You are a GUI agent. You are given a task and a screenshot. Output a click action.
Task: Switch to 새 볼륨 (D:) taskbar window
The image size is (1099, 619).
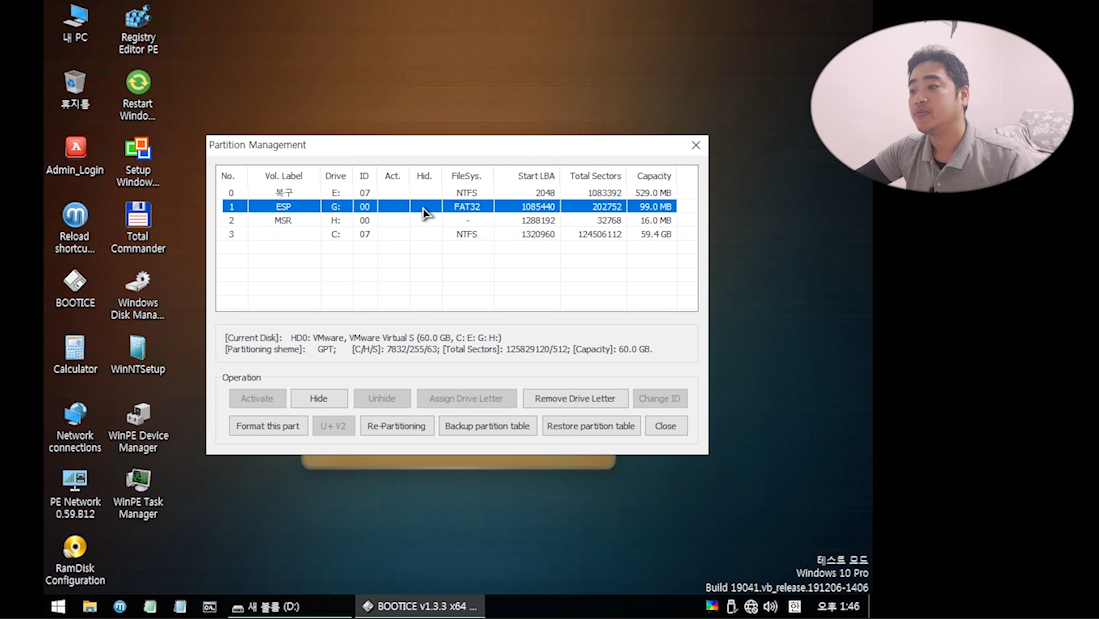(x=291, y=606)
